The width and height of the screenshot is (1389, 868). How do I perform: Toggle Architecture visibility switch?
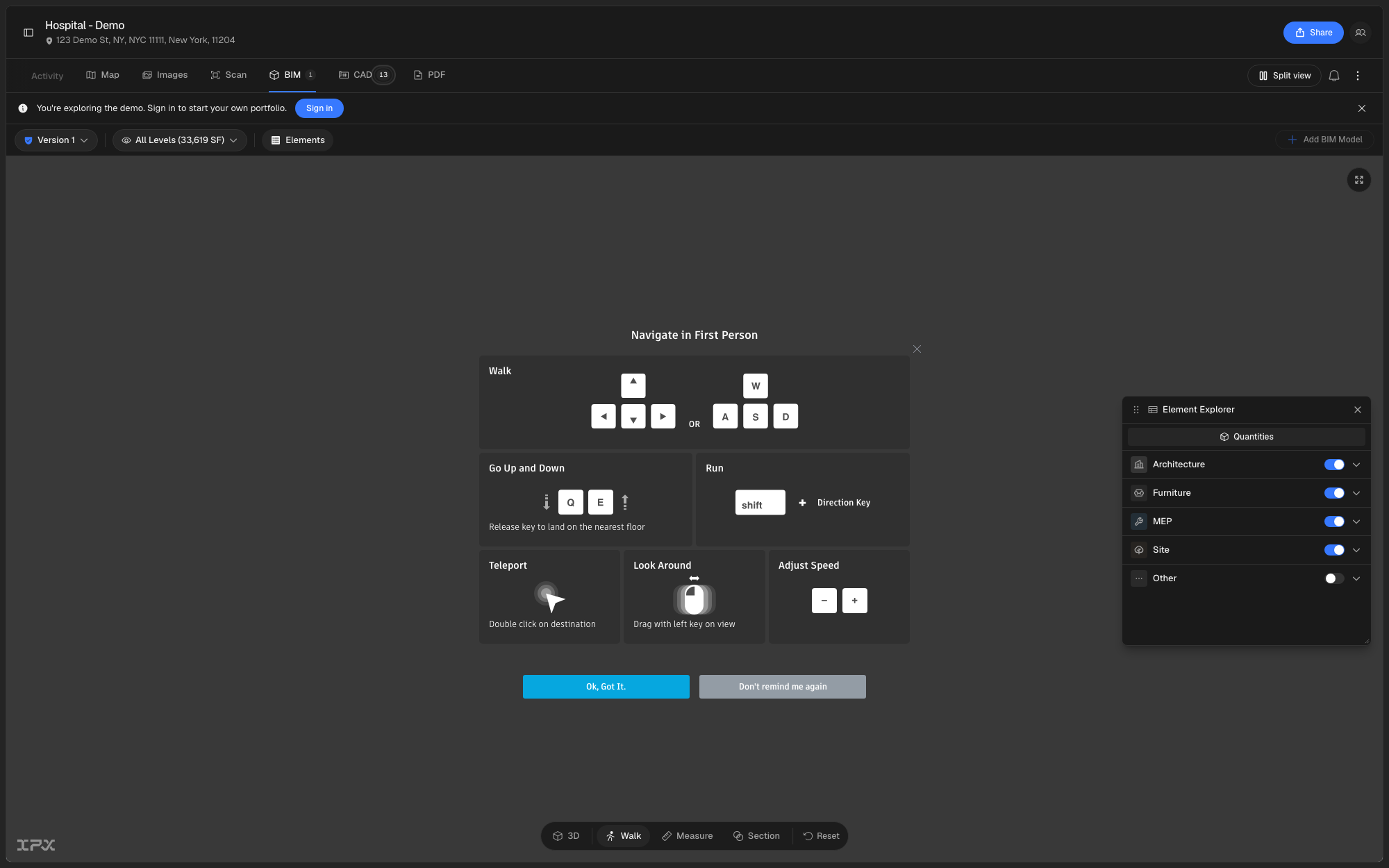1333,465
